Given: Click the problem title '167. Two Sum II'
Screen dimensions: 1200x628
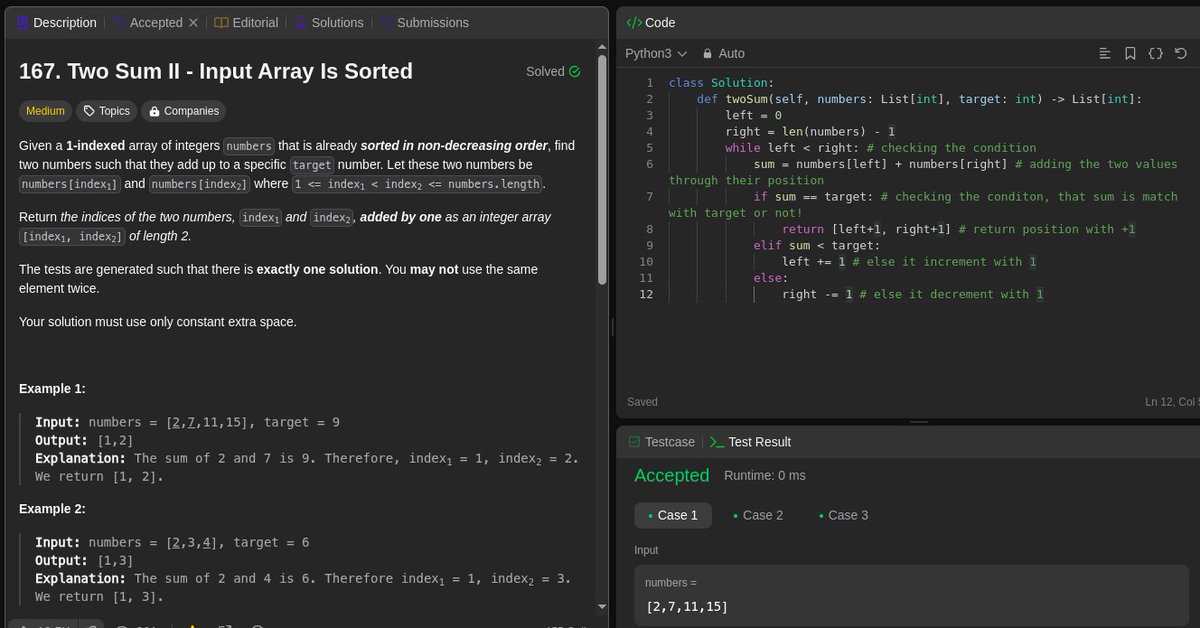Looking at the screenshot, I should point(216,71).
